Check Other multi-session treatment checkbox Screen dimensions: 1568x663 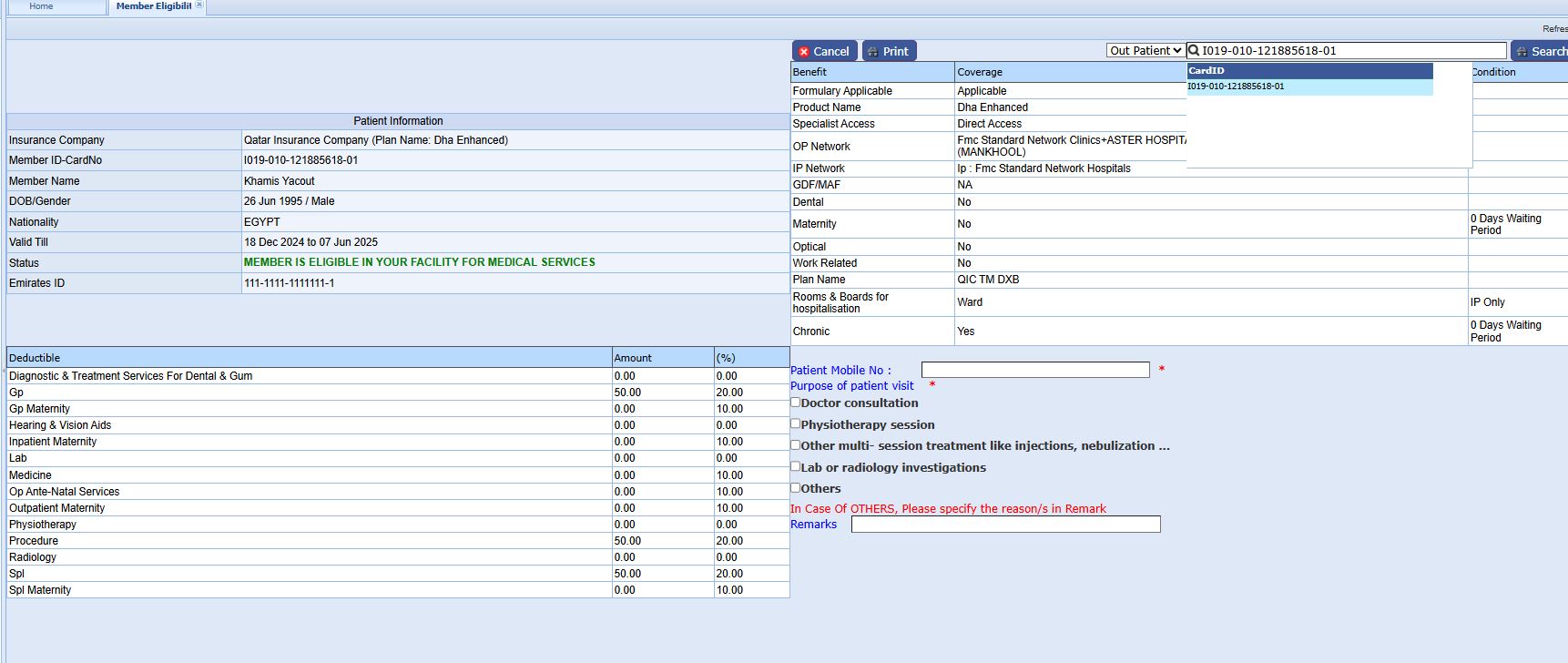(x=796, y=445)
